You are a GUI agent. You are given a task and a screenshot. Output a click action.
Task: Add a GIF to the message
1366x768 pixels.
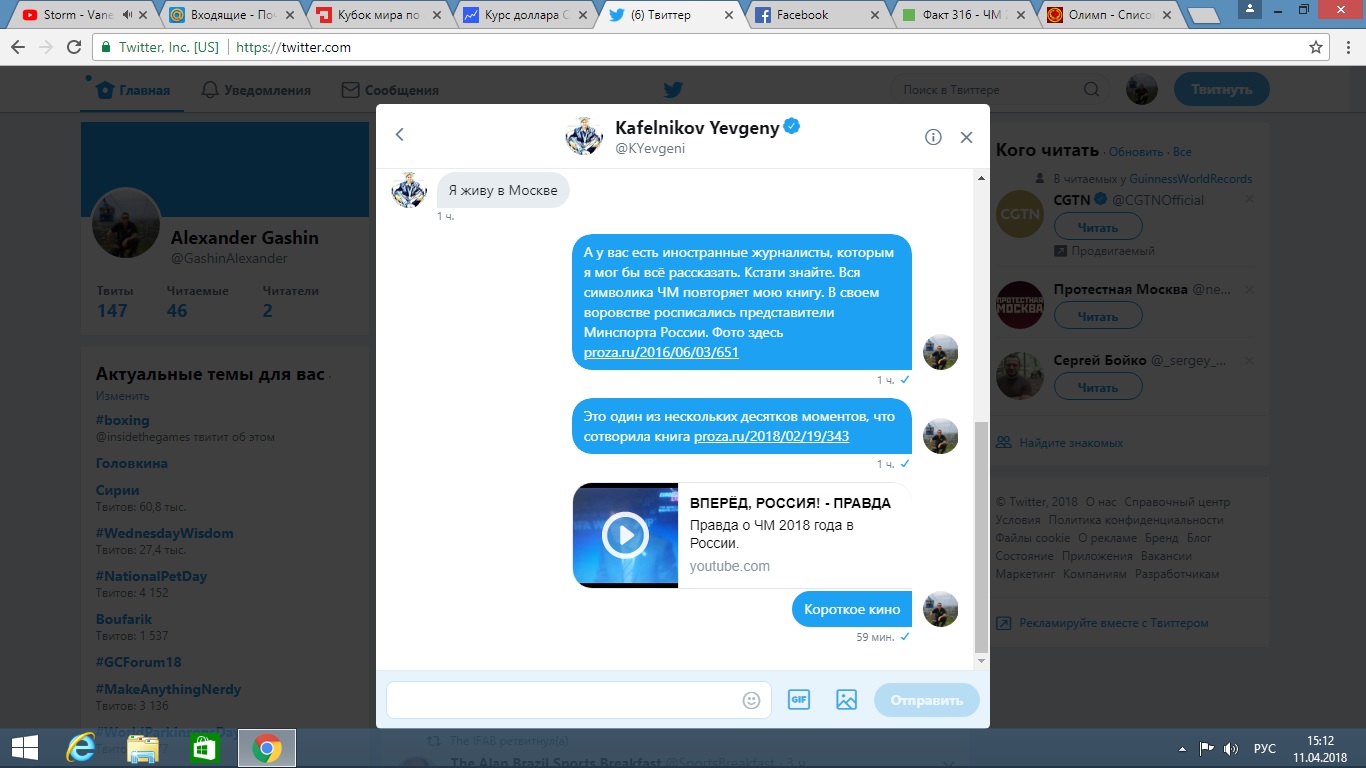point(798,700)
